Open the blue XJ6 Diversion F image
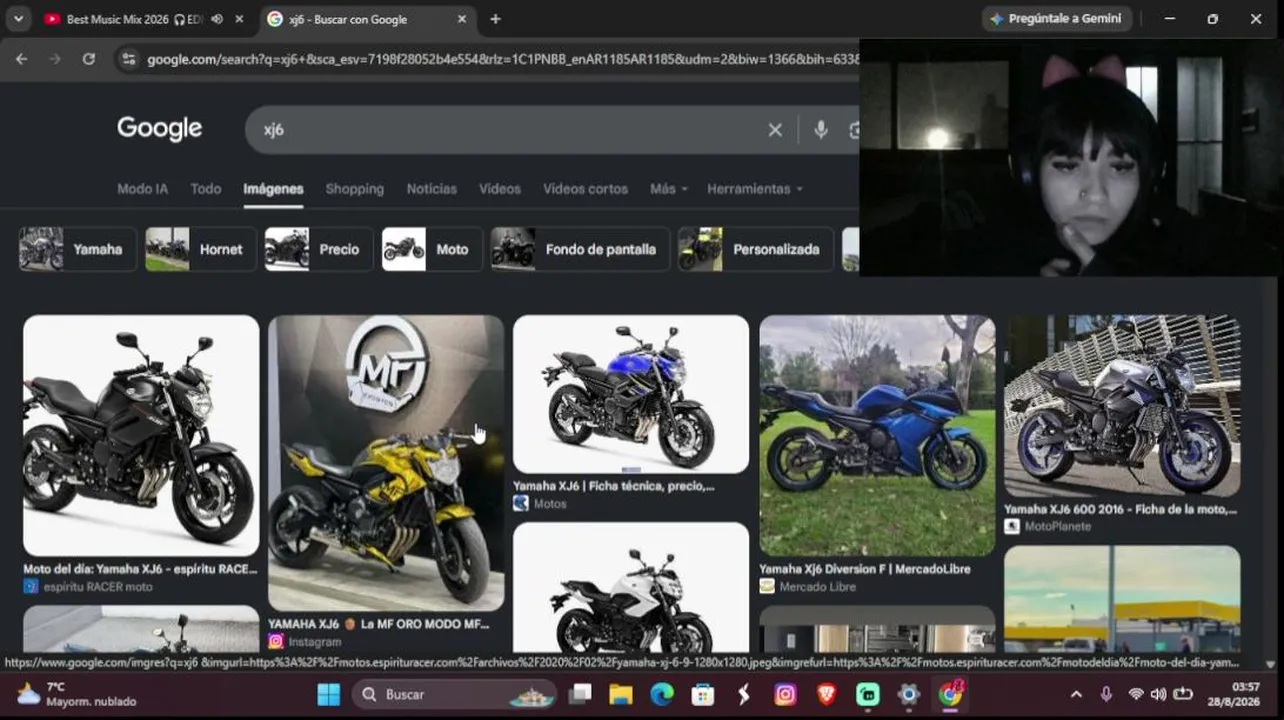This screenshot has width=1284, height=720. click(877, 435)
